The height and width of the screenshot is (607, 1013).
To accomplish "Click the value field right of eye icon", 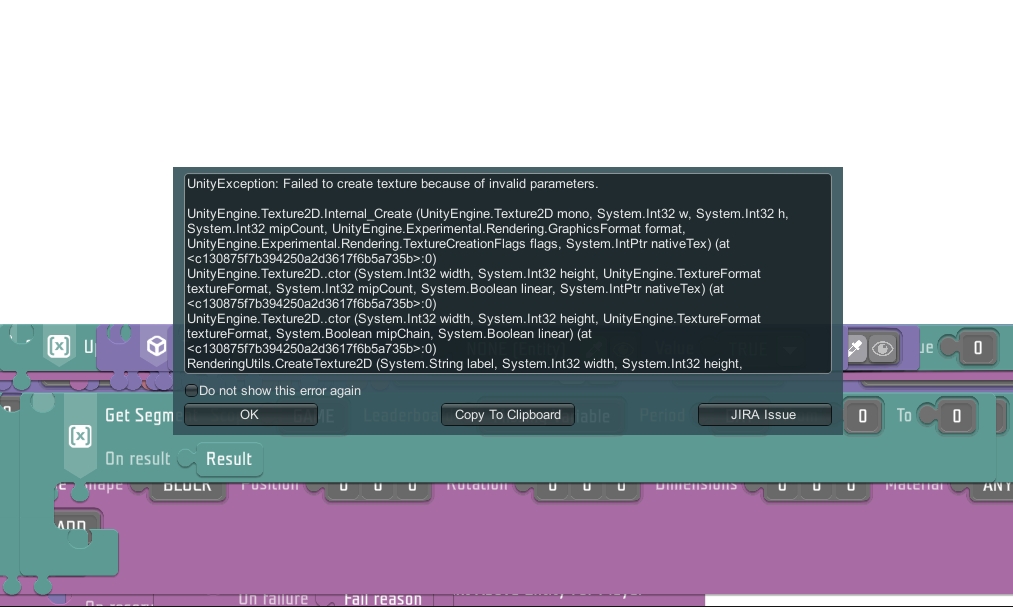I will click(x=978, y=348).
